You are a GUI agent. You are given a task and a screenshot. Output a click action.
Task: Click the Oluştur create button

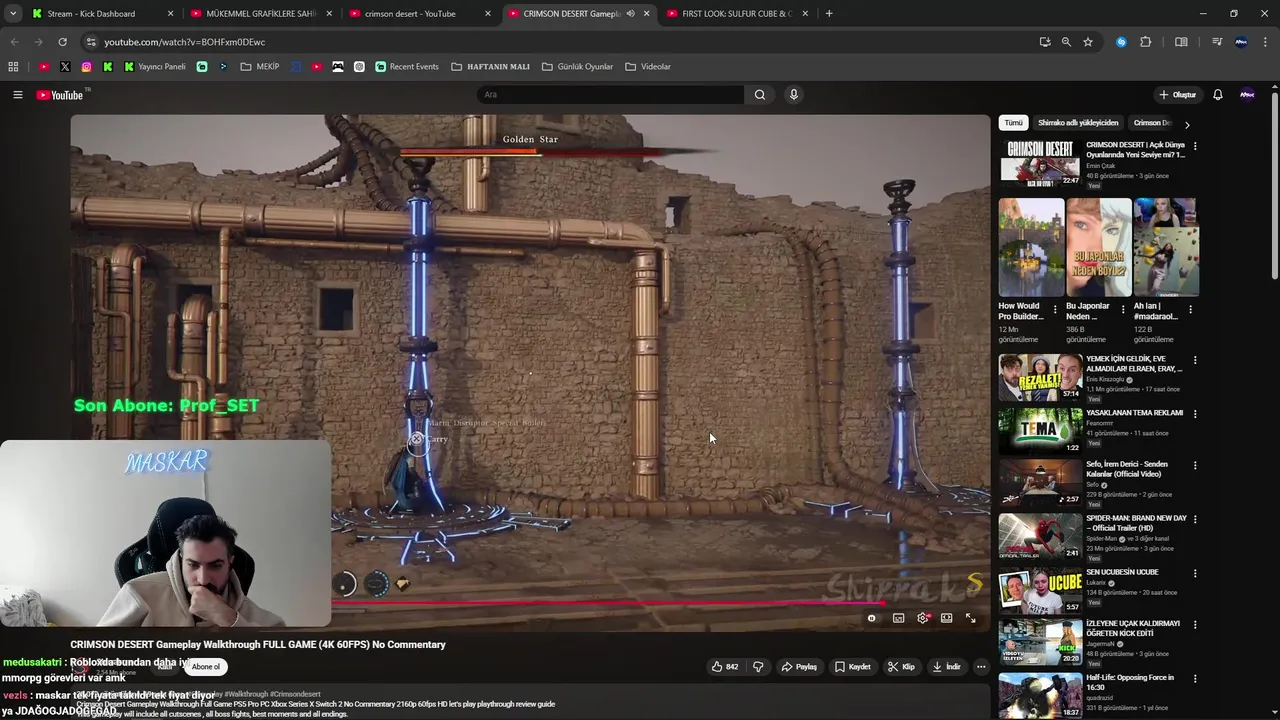coord(1177,95)
